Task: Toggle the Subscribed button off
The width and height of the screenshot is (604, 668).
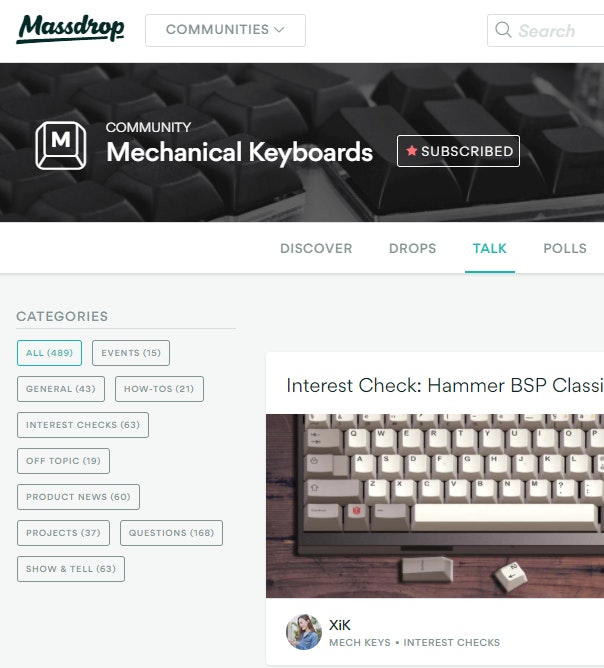Action: tap(458, 151)
